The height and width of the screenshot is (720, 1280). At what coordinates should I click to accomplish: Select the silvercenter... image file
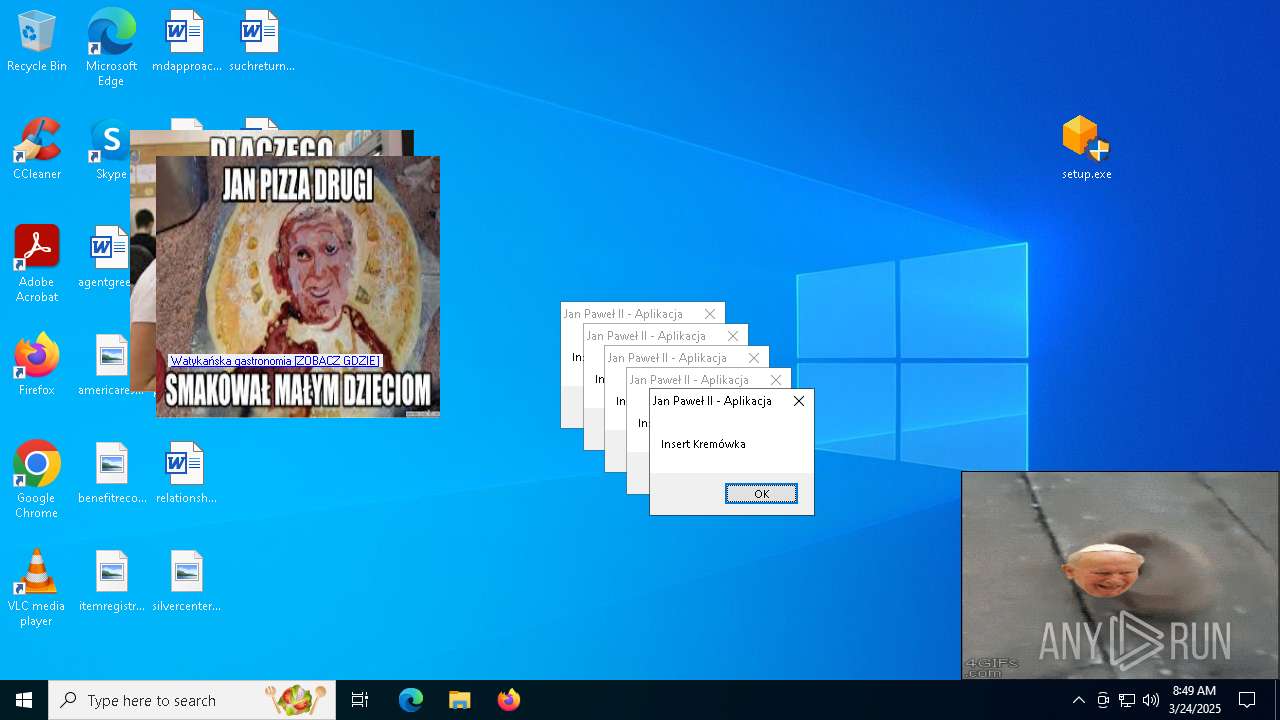click(x=186, y=582)
